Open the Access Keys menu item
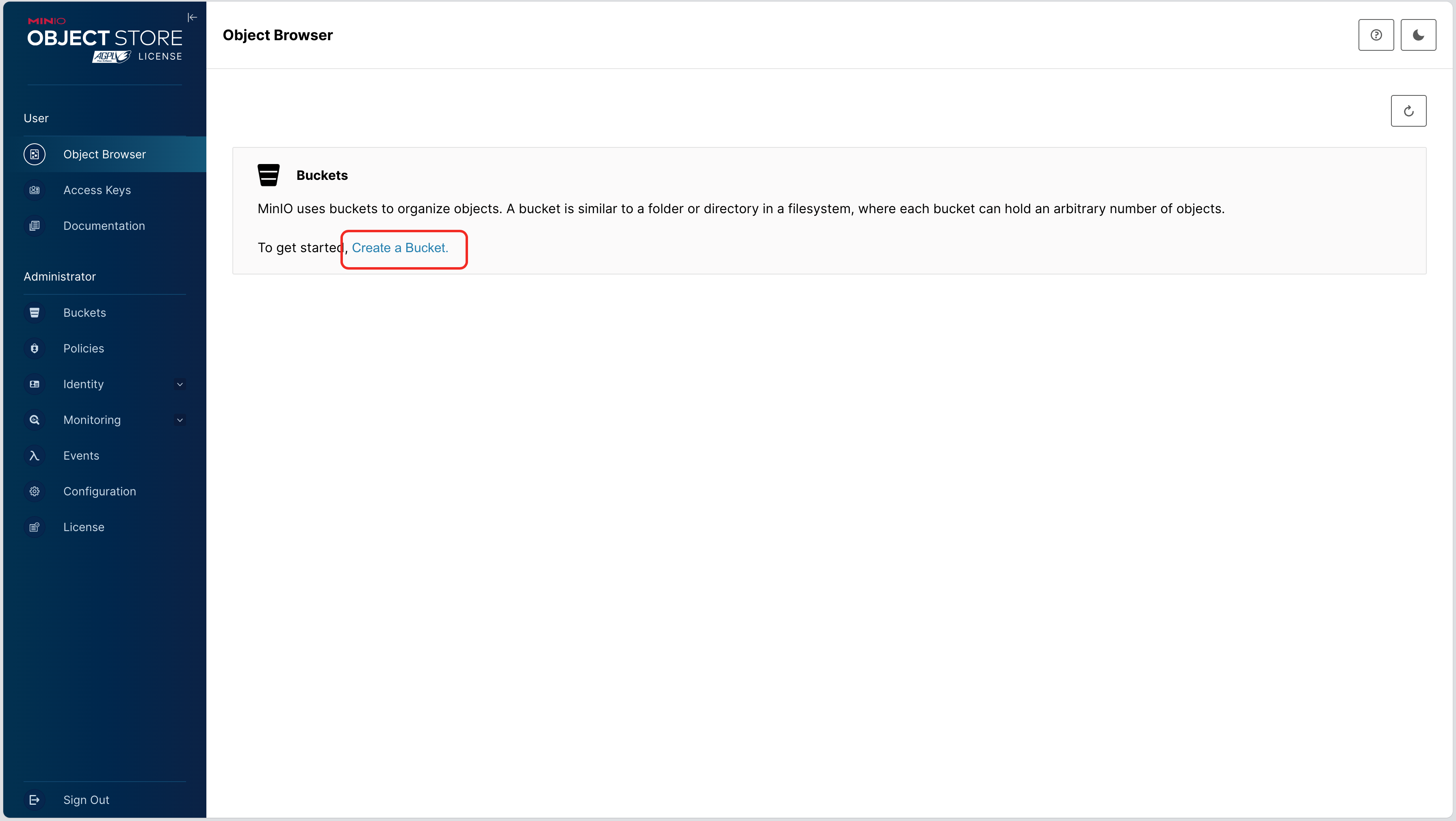Image resolution: width=1456 pixels, height=821 pixels. [x=104, y=190]
